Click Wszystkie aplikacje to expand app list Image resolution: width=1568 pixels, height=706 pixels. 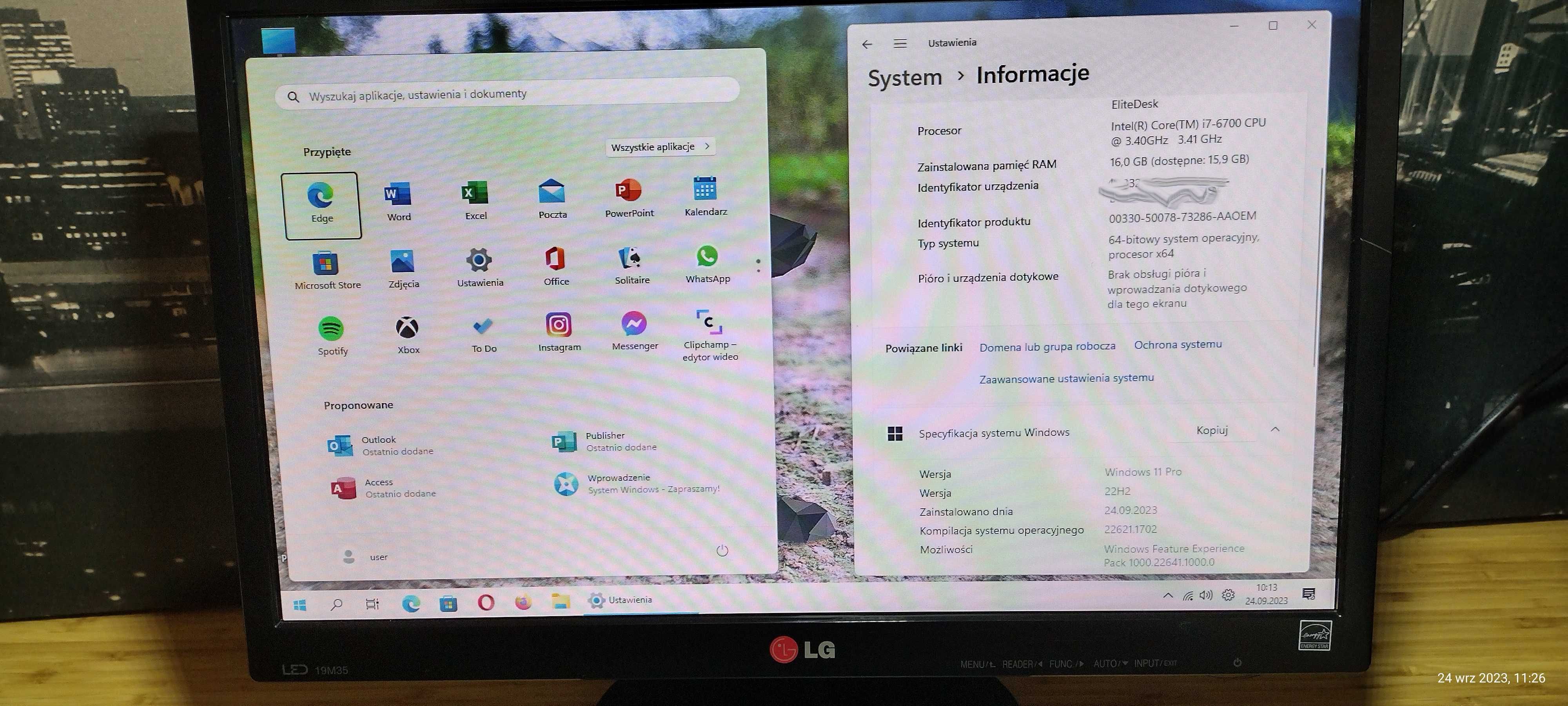pyautogui.click(x=661, y=147)
